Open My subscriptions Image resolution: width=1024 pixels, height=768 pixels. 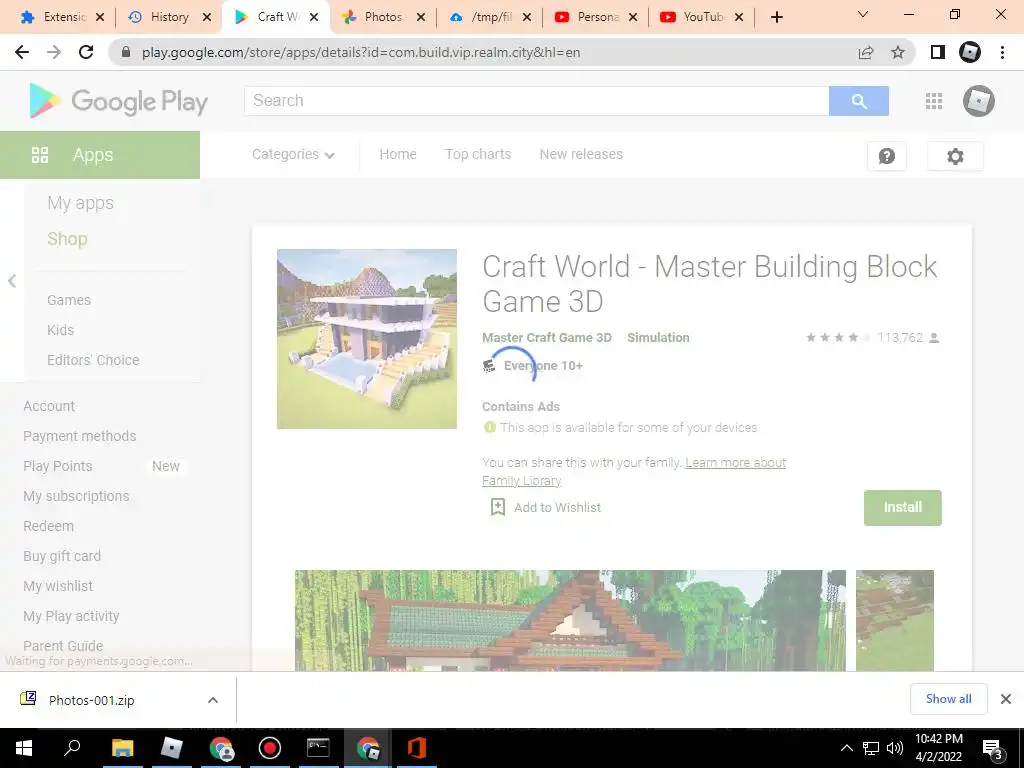coord(76,496)
